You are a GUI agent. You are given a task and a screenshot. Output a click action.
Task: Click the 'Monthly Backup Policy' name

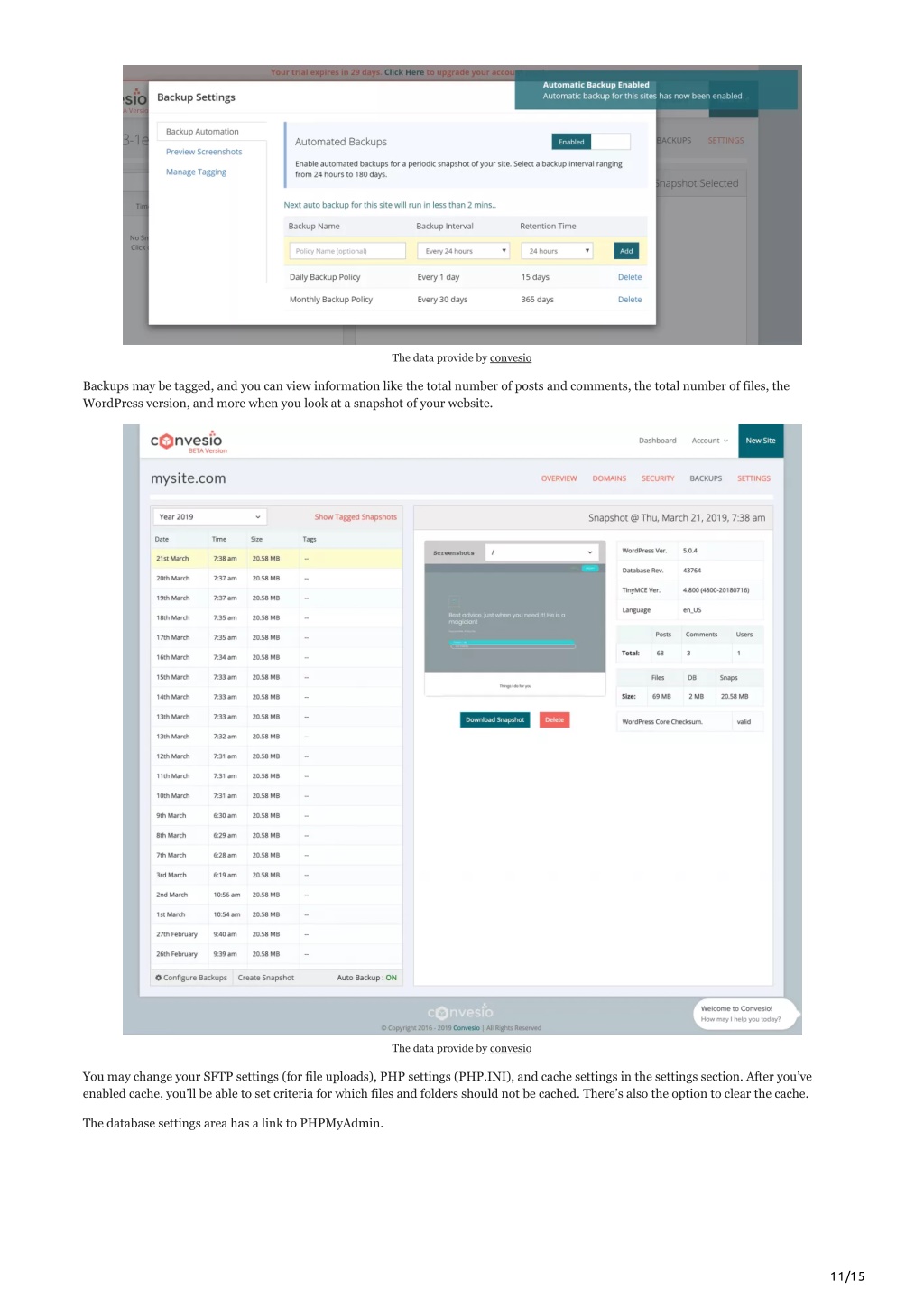pos(330,300)
